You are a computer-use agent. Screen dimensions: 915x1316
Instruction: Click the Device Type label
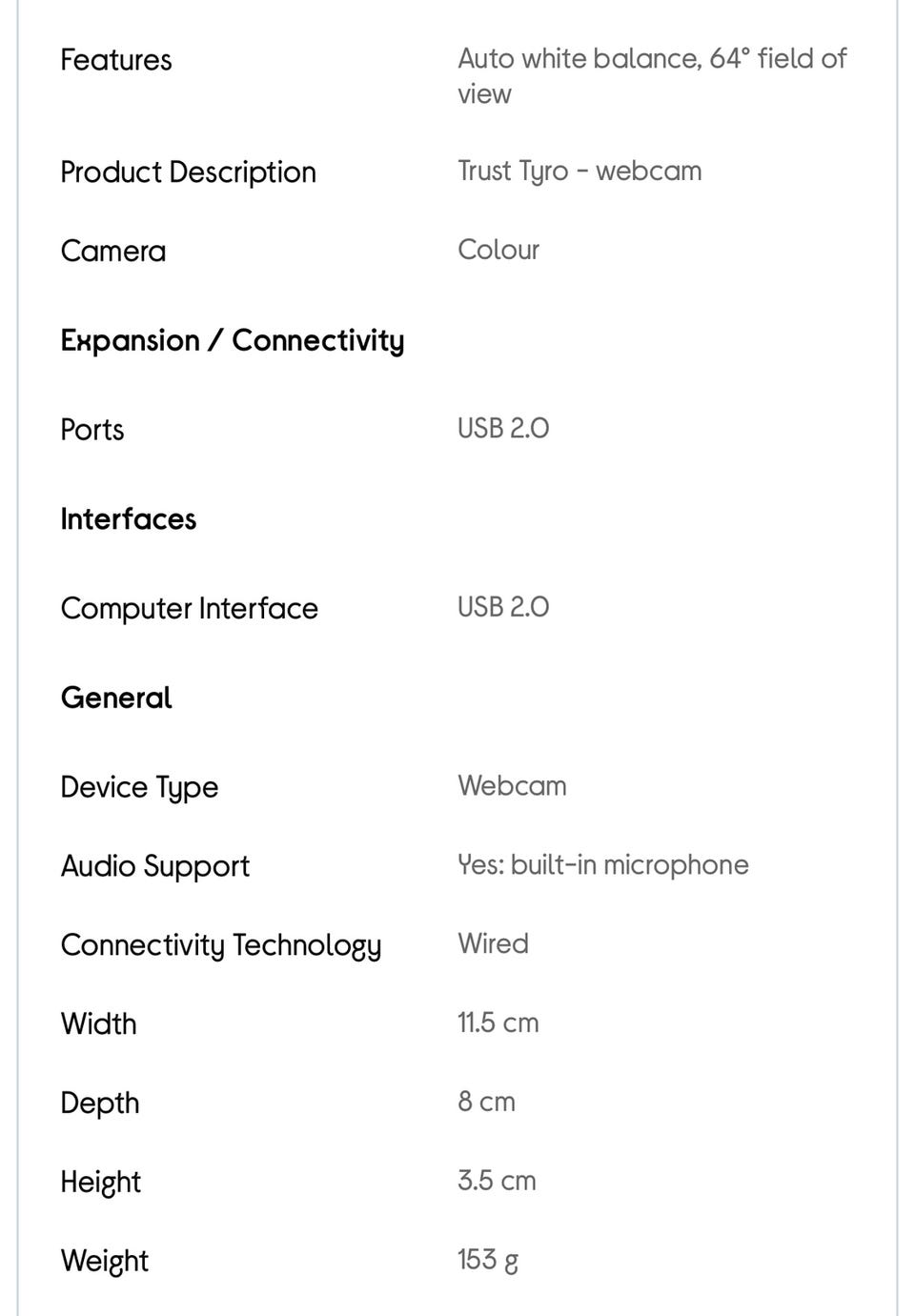pos(139,787)
